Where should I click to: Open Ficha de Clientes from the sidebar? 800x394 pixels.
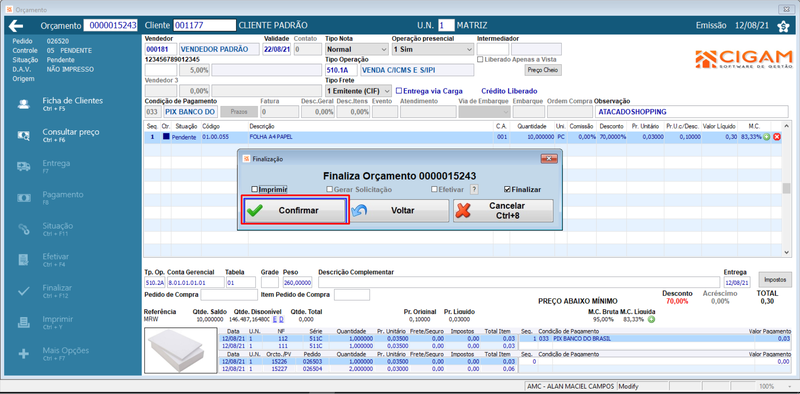pyautogui.click(x=71, y=104)
